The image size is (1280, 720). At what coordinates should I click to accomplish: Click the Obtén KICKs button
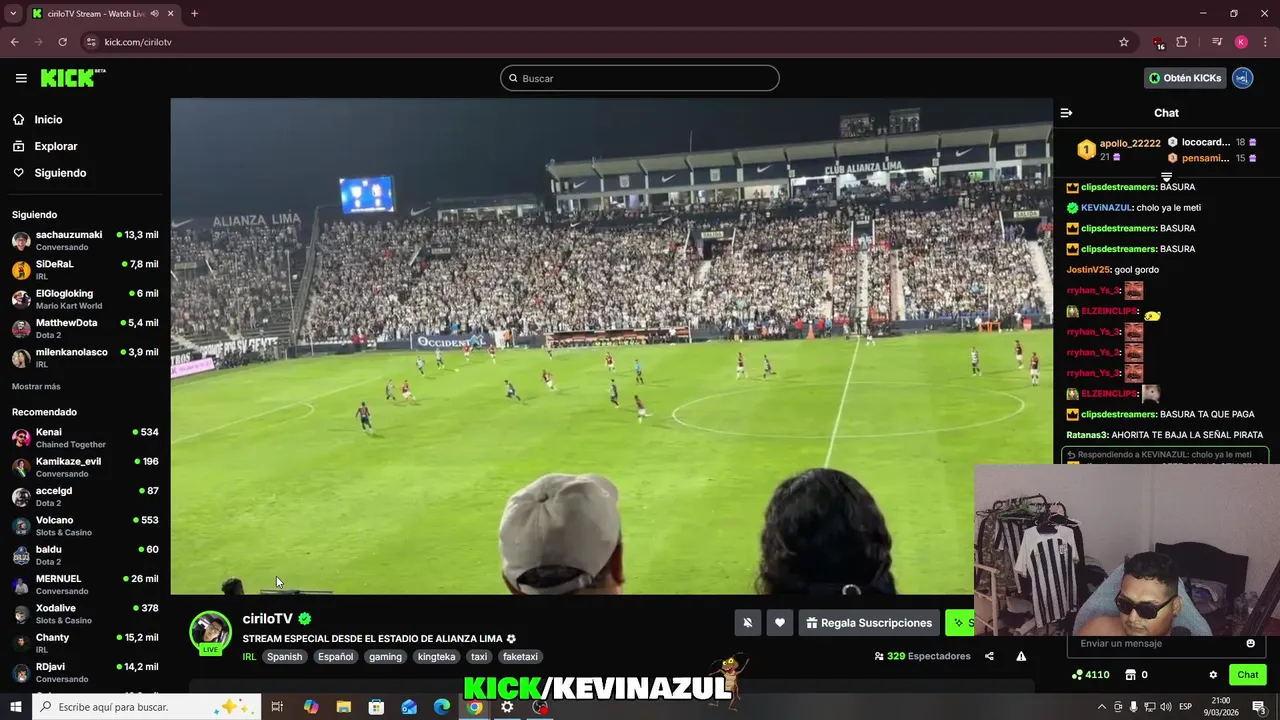coord(1185,78)
